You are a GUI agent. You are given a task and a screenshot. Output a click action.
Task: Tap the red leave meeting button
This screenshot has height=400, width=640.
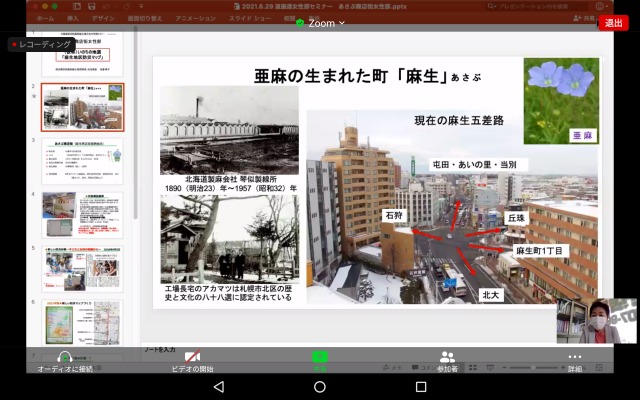point(613,23)
